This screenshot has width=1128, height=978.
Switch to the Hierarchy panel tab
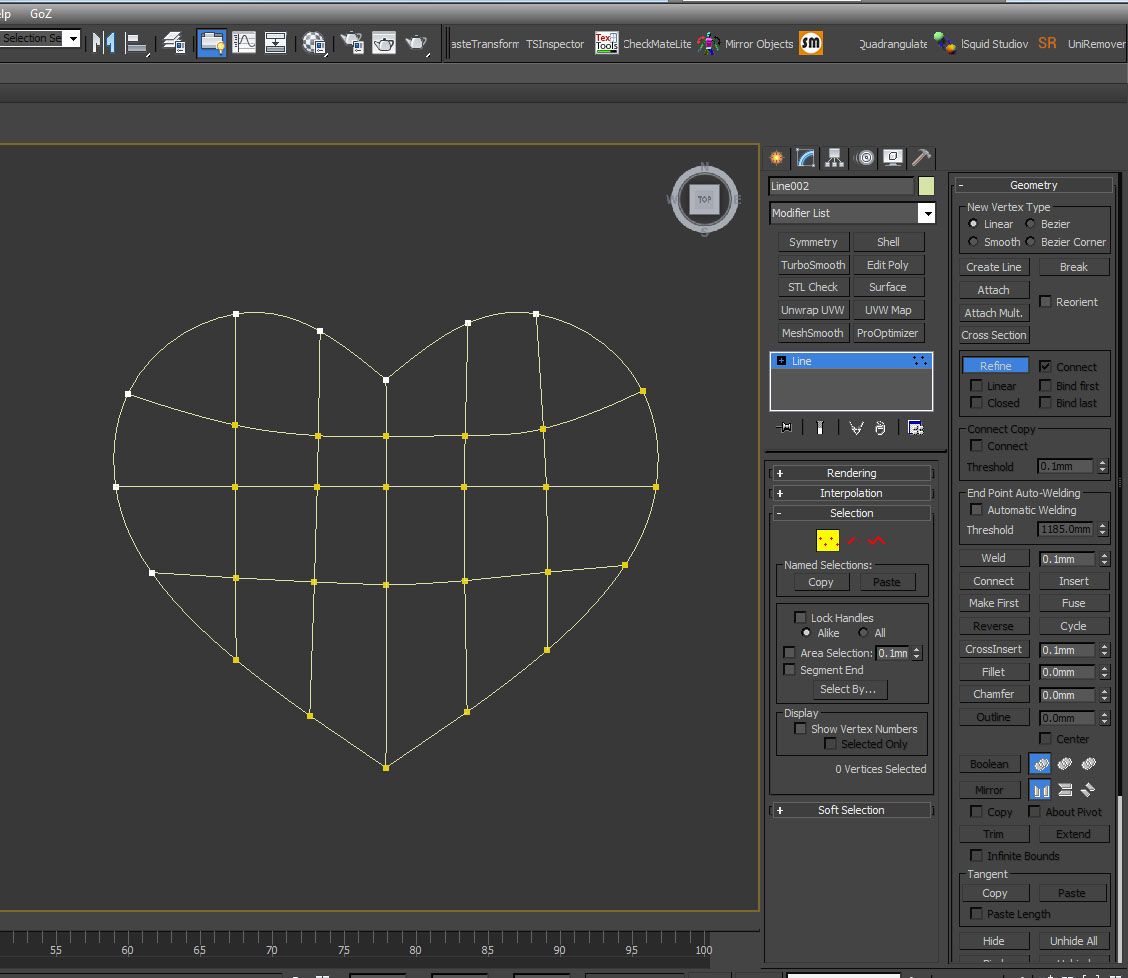pyautogui.click(x=834, y=158)
